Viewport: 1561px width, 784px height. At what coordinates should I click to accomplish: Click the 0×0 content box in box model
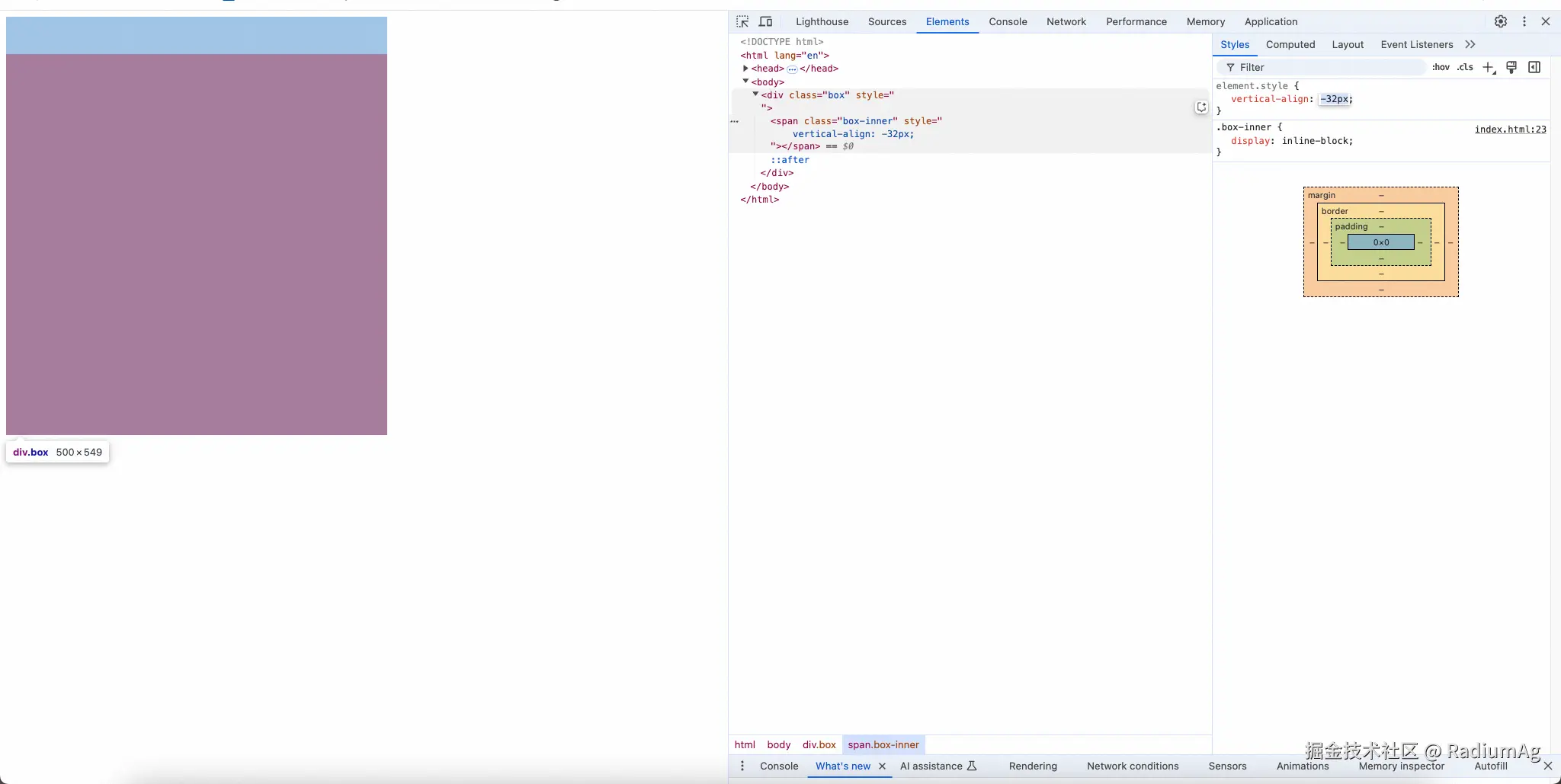(1380, 242)
